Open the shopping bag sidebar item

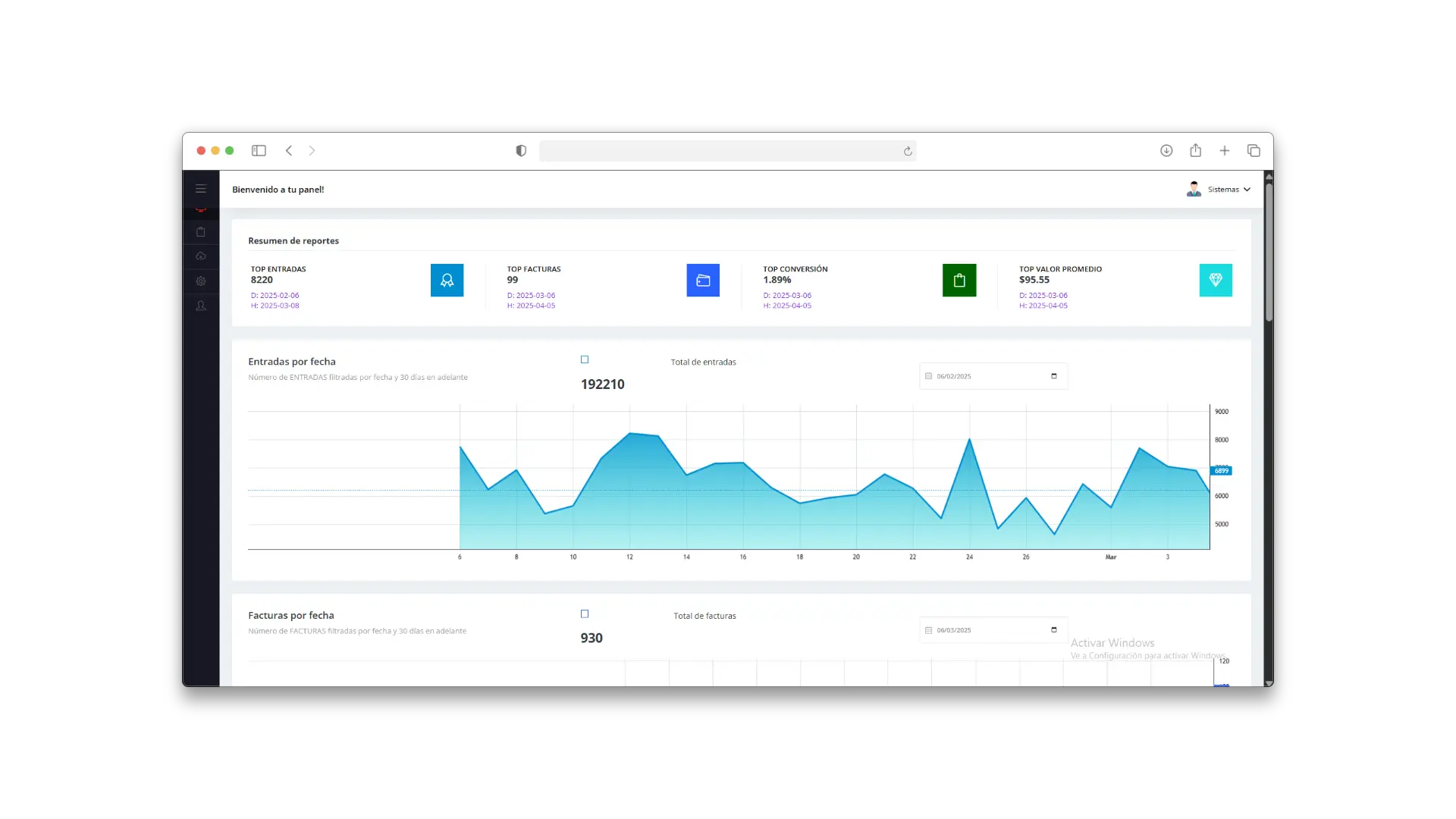201,232
